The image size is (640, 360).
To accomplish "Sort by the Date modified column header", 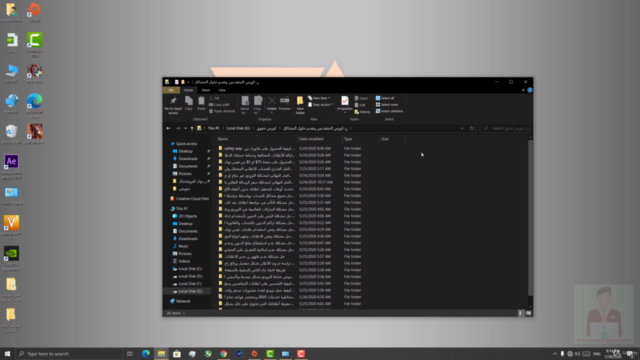I will (x=320, y=139).
